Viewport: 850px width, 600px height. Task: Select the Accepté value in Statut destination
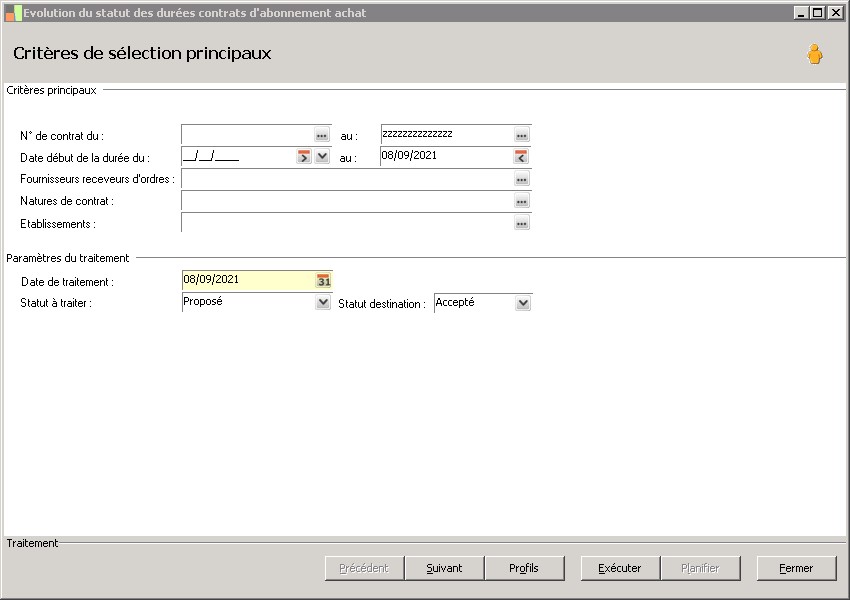click(455, 302)
